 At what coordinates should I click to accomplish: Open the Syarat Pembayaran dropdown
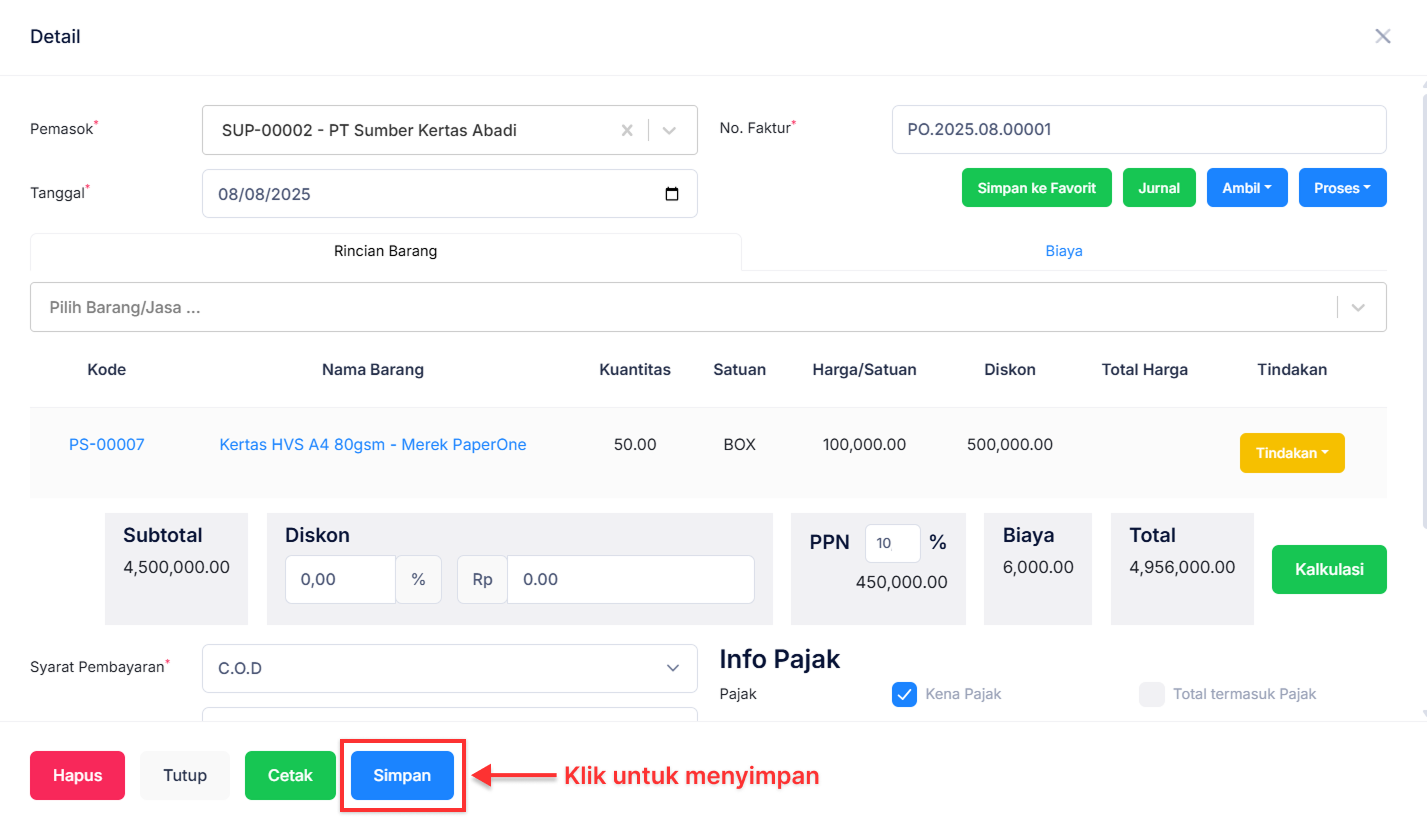672,668
